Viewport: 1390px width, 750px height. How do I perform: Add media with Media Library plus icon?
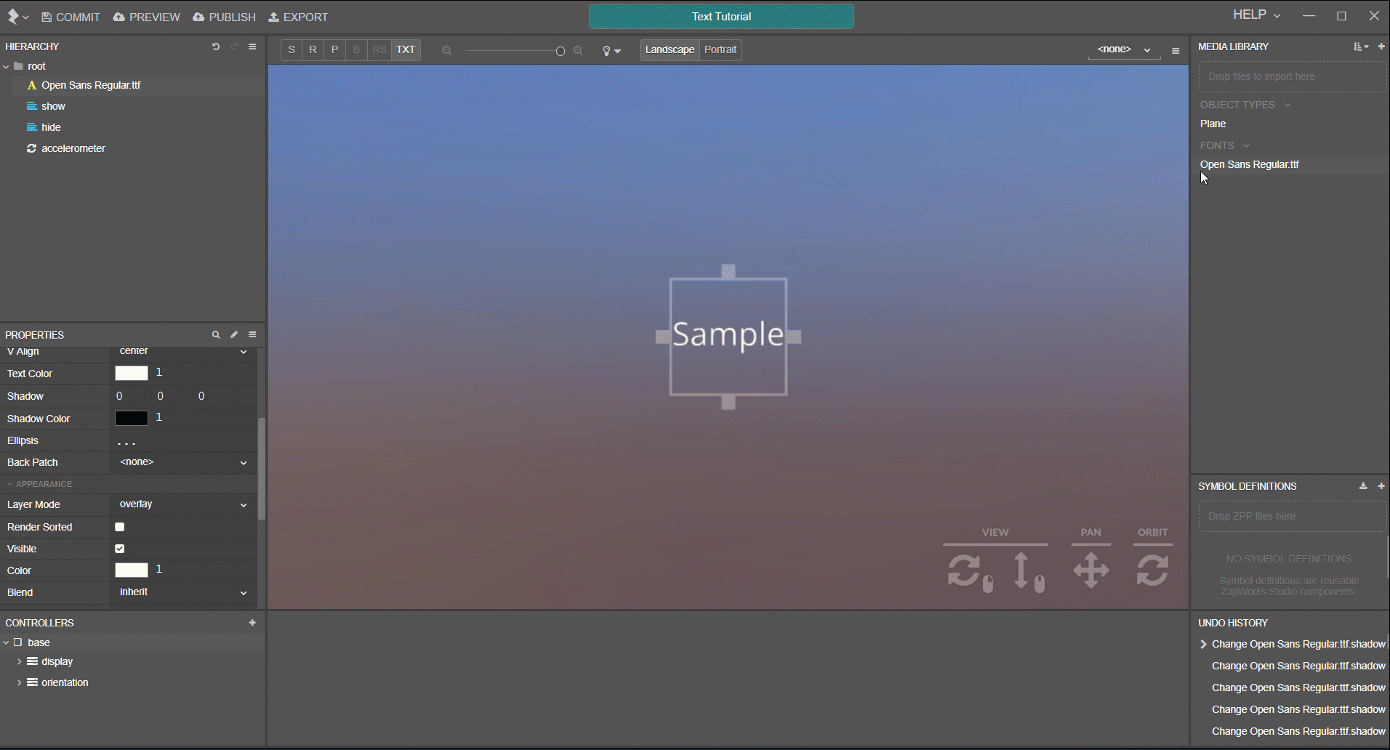click(x=1381, y=47)
